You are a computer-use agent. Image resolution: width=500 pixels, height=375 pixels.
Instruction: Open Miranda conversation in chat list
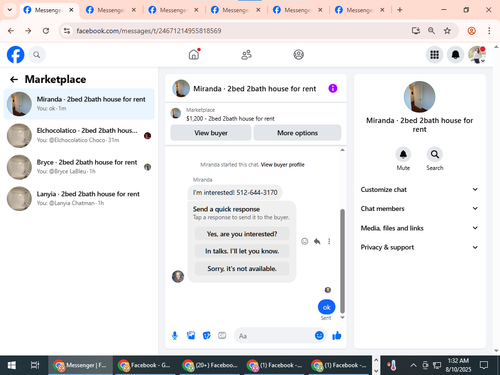[x=79, y=104]
